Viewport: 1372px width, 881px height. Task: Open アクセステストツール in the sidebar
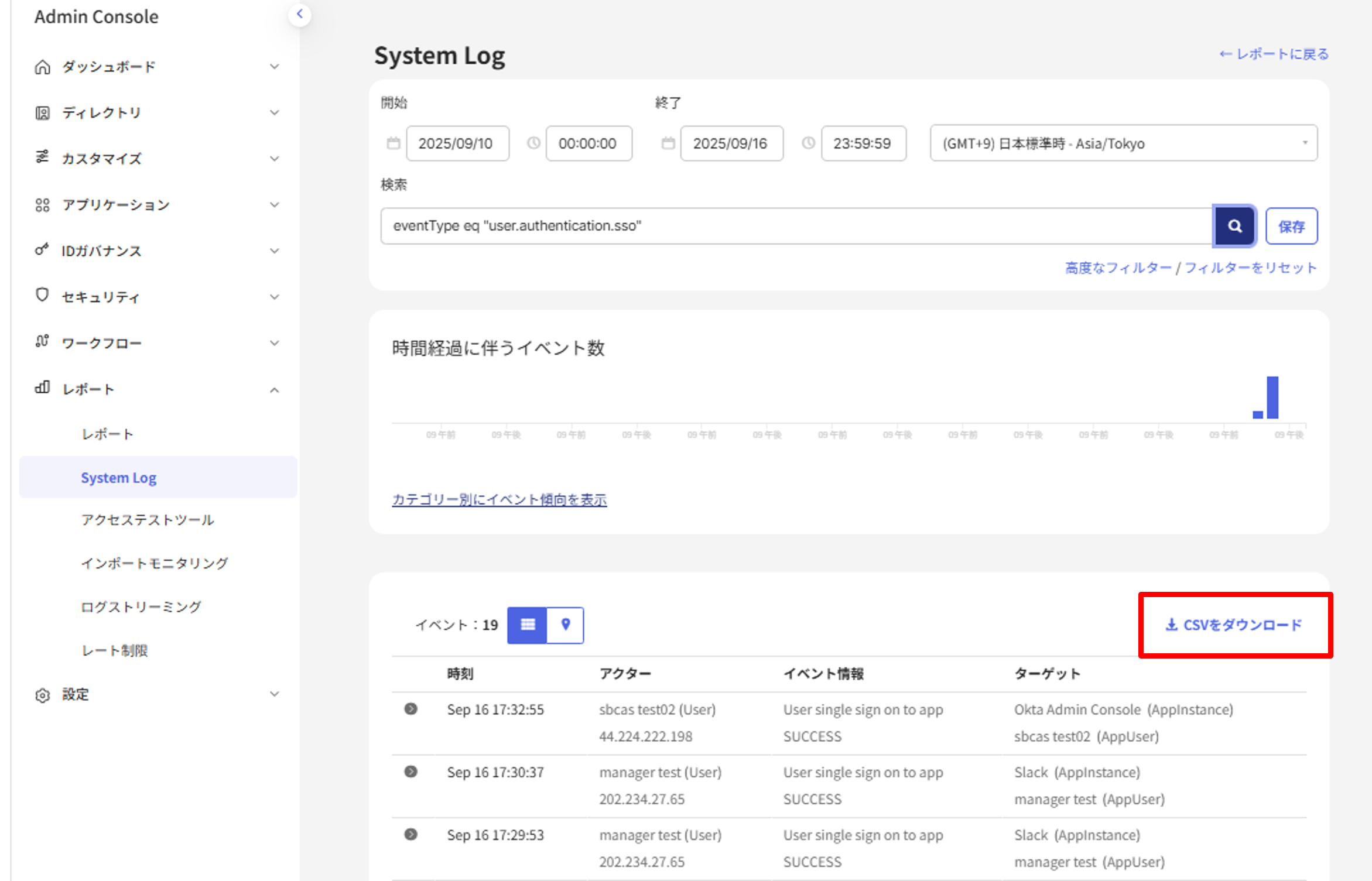[148, 520]
